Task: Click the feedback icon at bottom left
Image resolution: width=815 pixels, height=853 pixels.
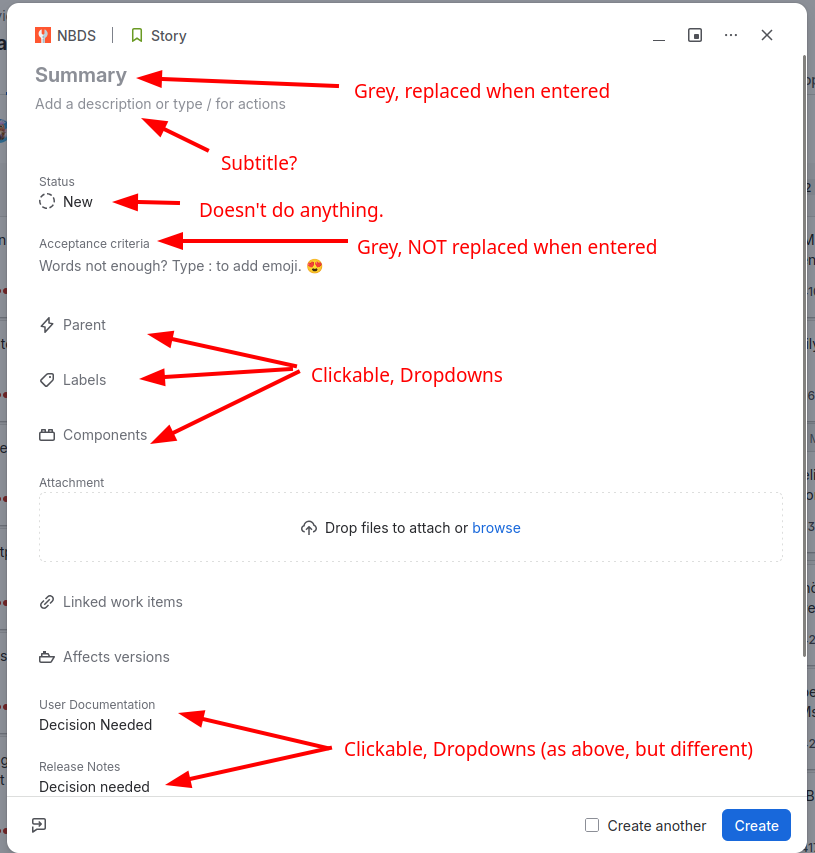Action: 39,825
